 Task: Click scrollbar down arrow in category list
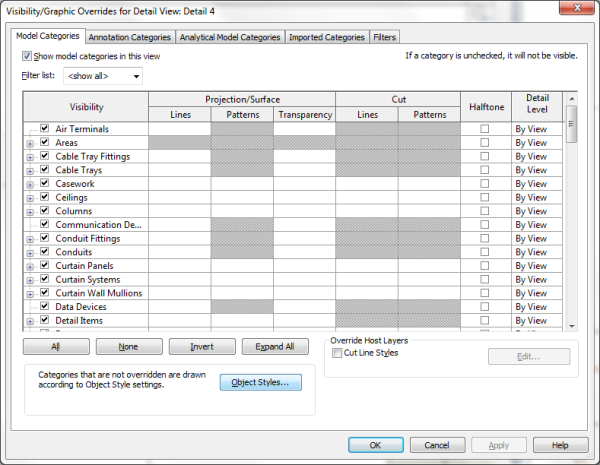tap(572, 326)
